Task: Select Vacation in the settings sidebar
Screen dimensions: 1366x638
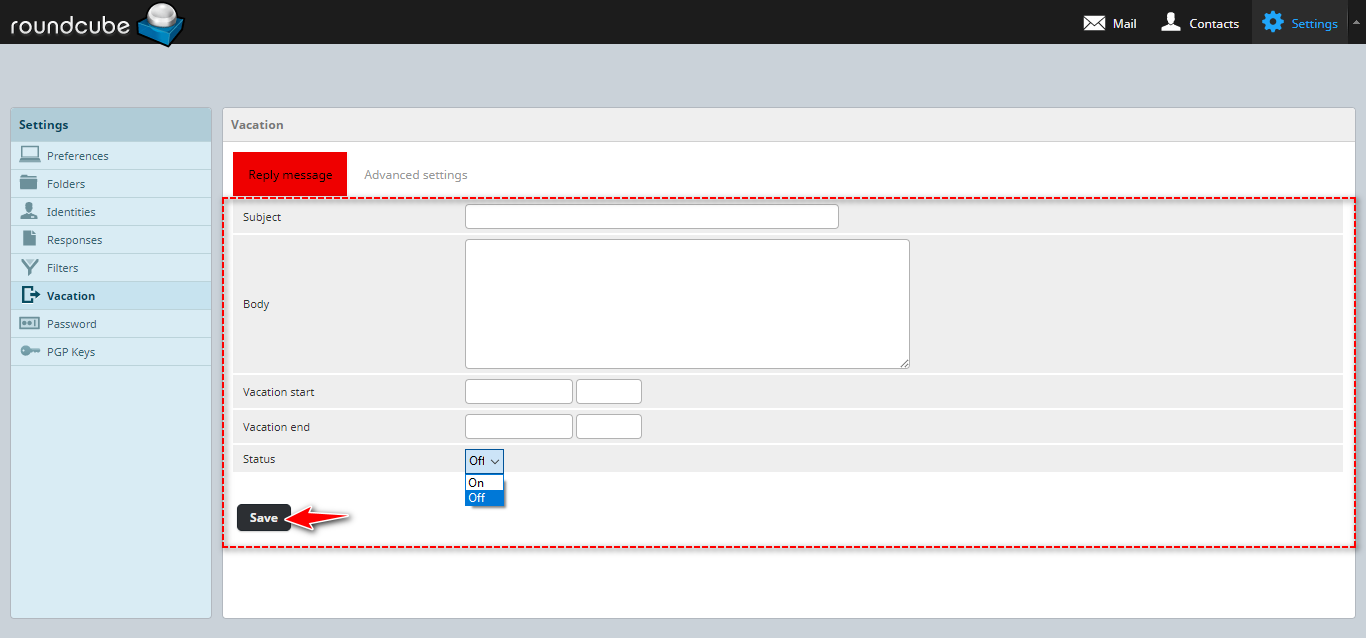Action: [x=111, y=295]
